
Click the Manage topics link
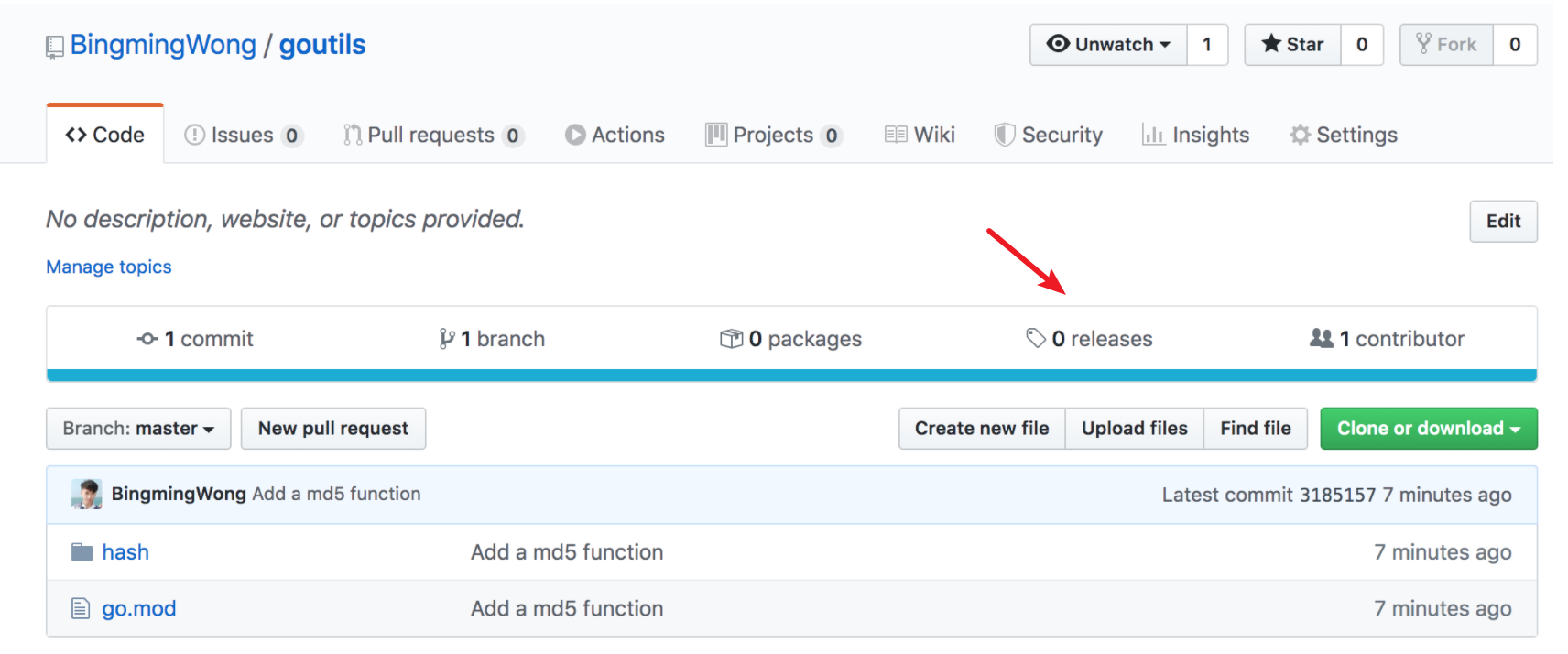[109, 267]
